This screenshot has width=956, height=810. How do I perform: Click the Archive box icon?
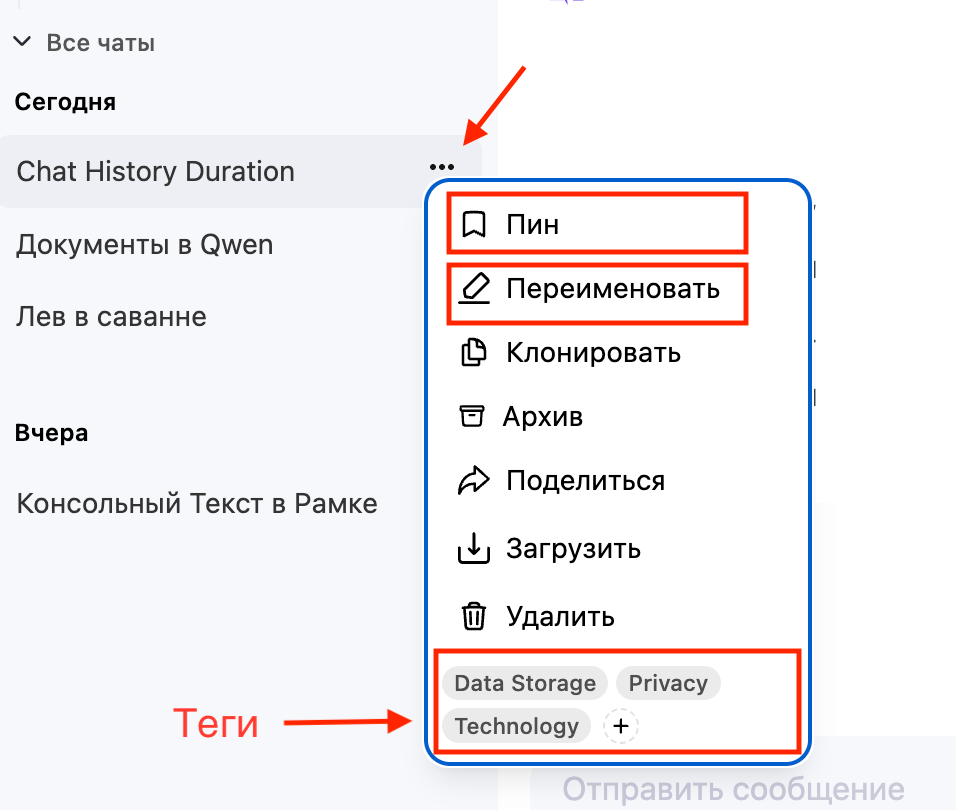[471, 416]
